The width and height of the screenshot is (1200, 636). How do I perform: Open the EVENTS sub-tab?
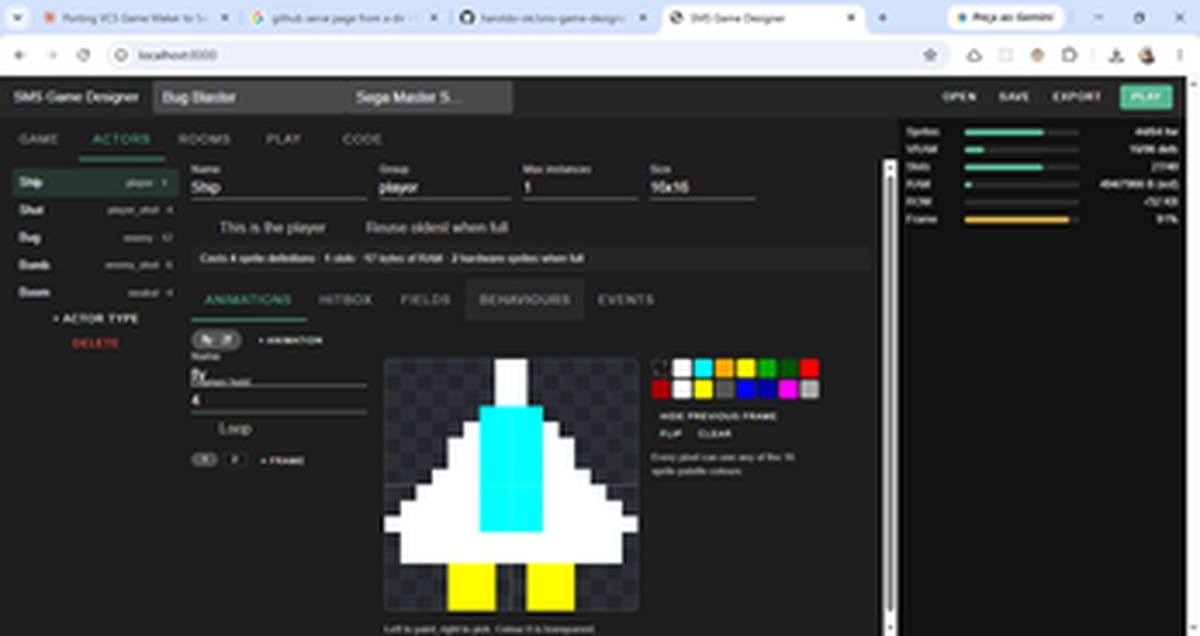pyautogui.click(x=626, y=300)
